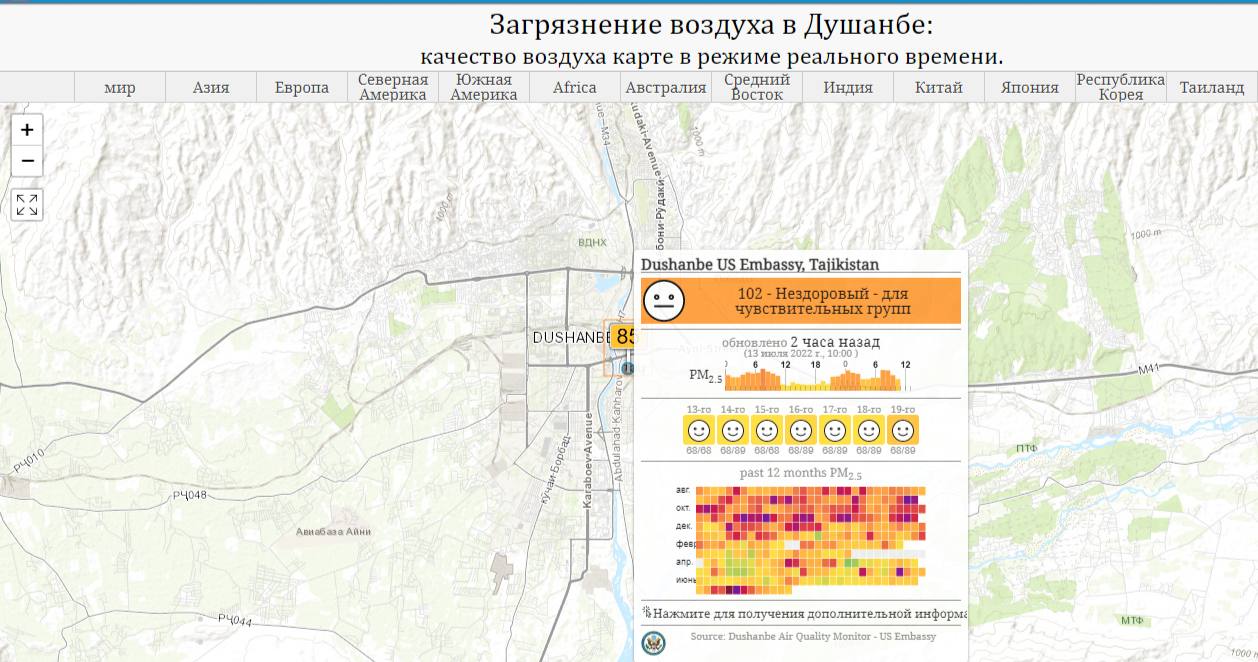Select the yellow 85 AQI map marker

(622, 336)
